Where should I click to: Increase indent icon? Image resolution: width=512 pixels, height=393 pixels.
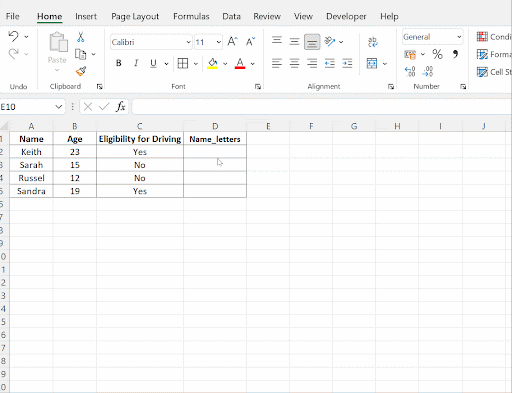347,63
